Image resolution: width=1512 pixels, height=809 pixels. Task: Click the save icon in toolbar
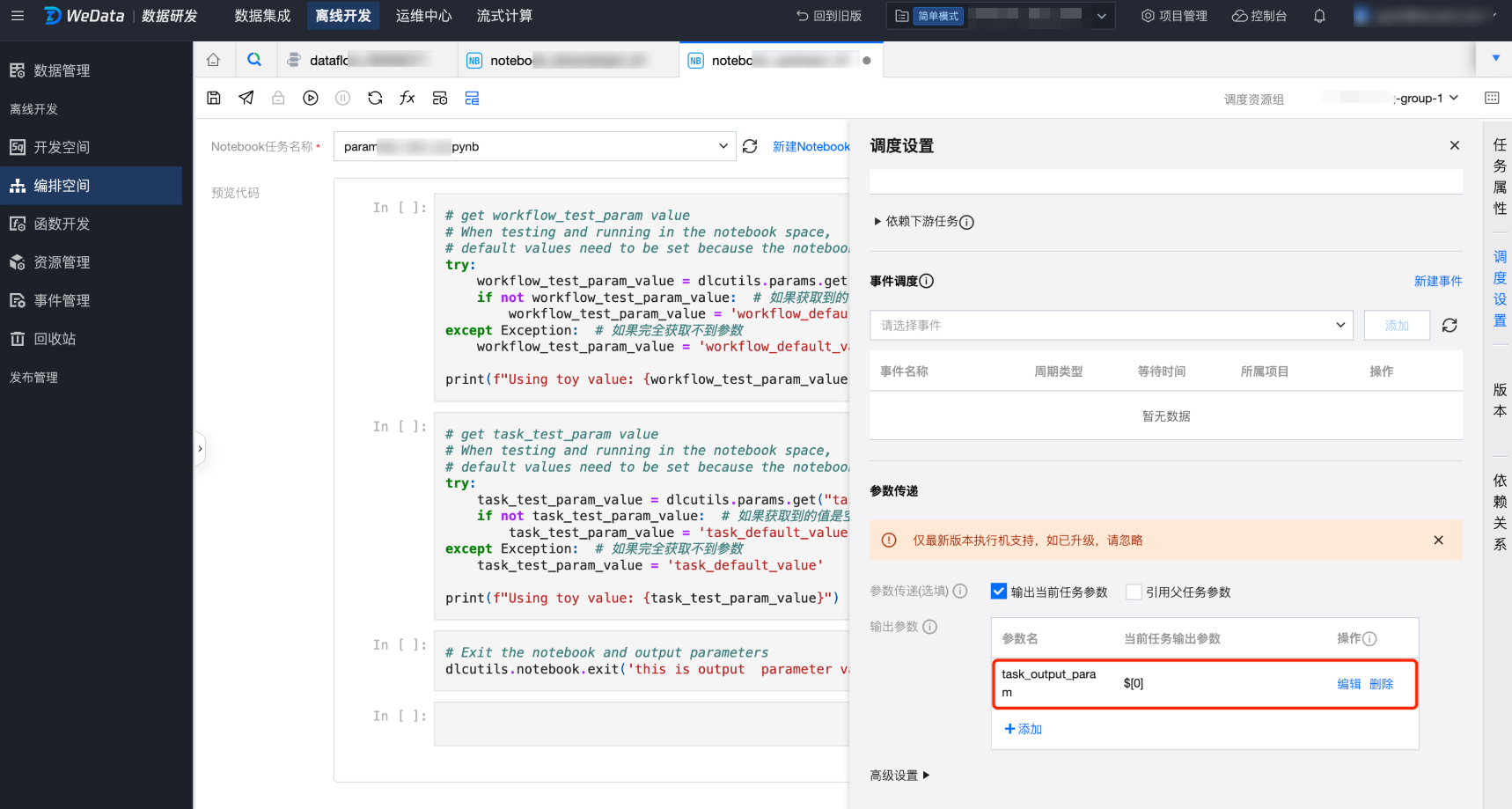pos(214,98)
